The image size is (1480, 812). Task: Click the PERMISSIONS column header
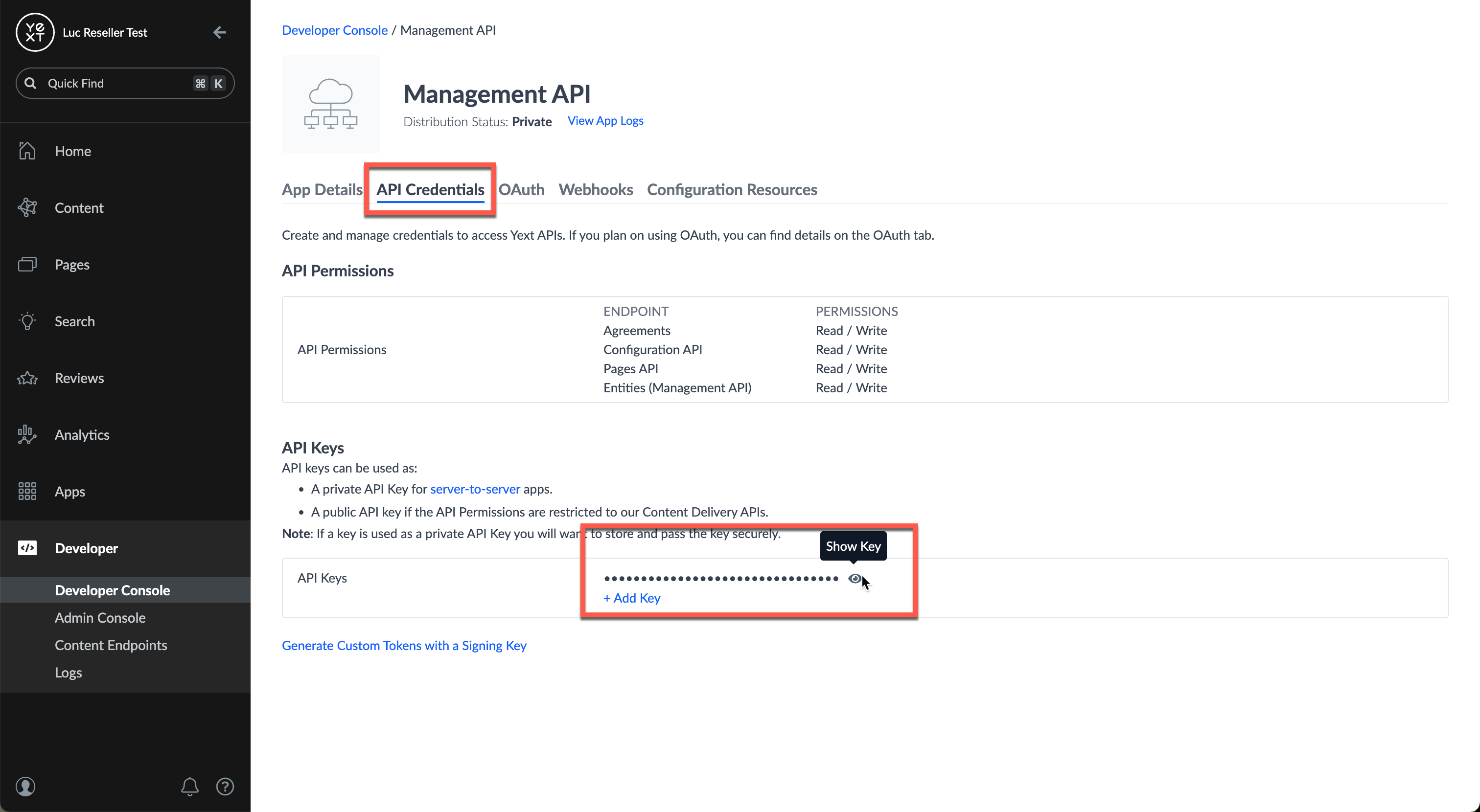coord(856,311)
